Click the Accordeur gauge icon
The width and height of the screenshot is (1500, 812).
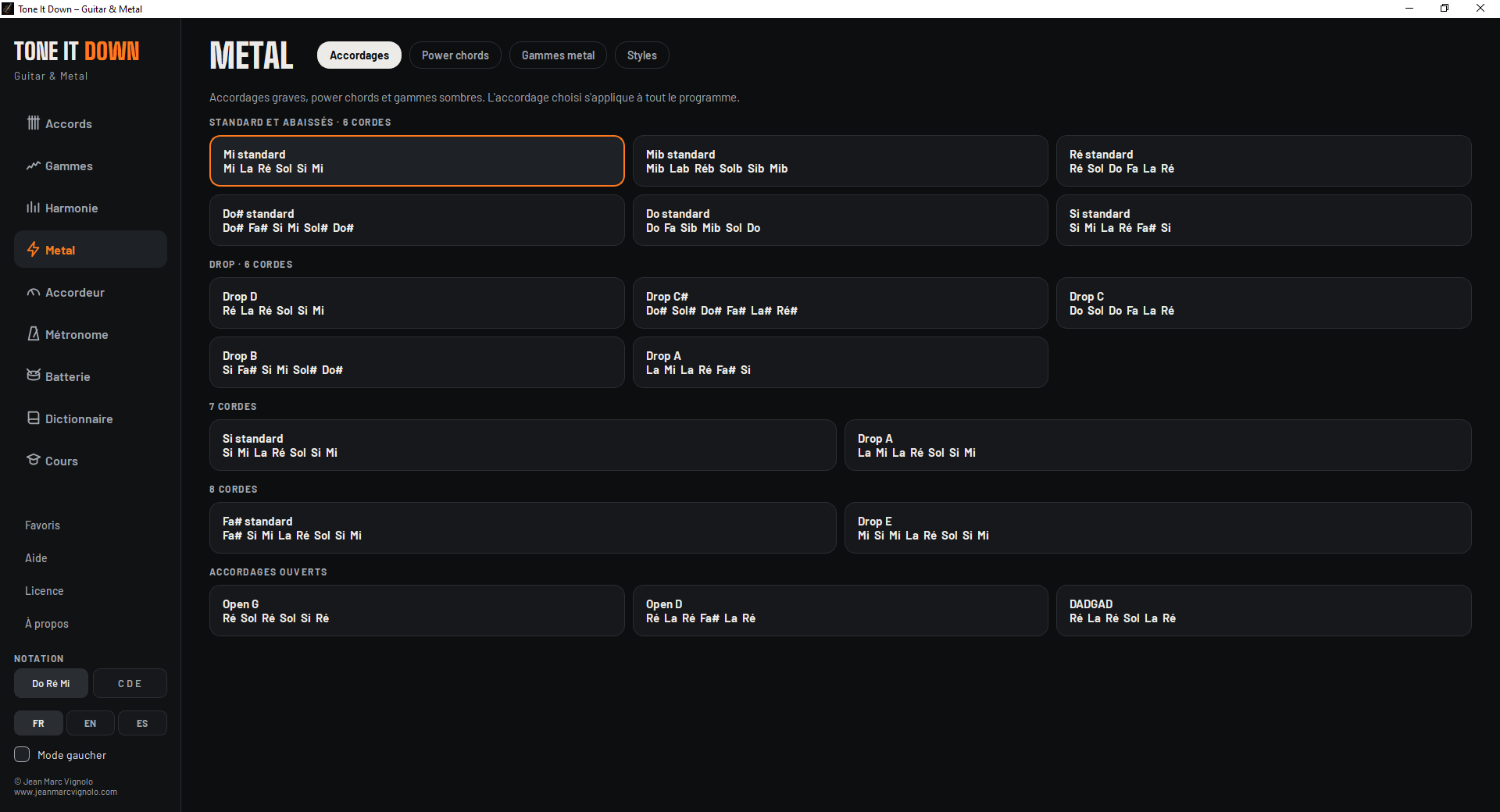coord(34,292)
